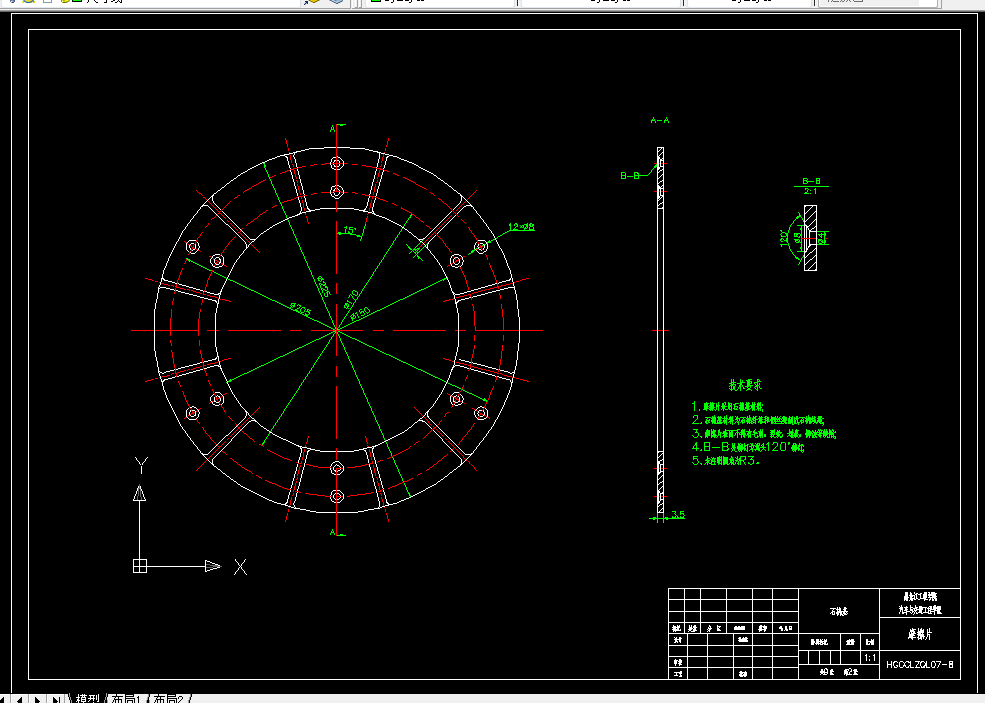
Task: Select the B-B 2:1 detail view title
Action: [x=811, y=186]
